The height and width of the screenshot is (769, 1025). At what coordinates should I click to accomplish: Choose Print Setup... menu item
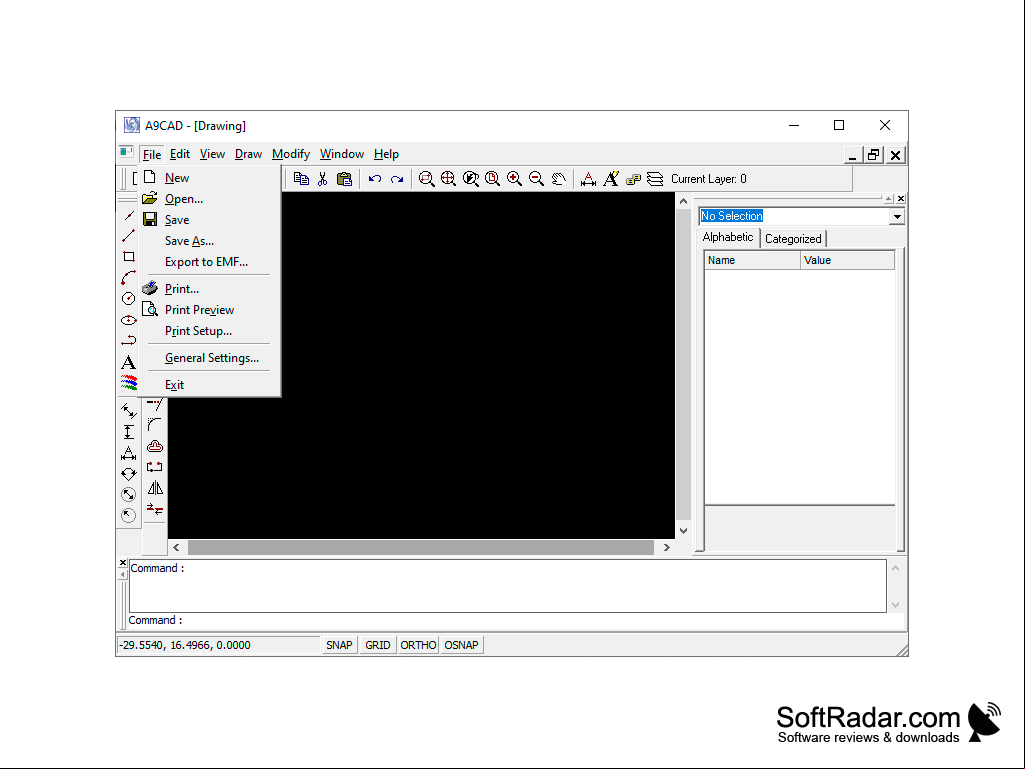[x=209, y=331]
